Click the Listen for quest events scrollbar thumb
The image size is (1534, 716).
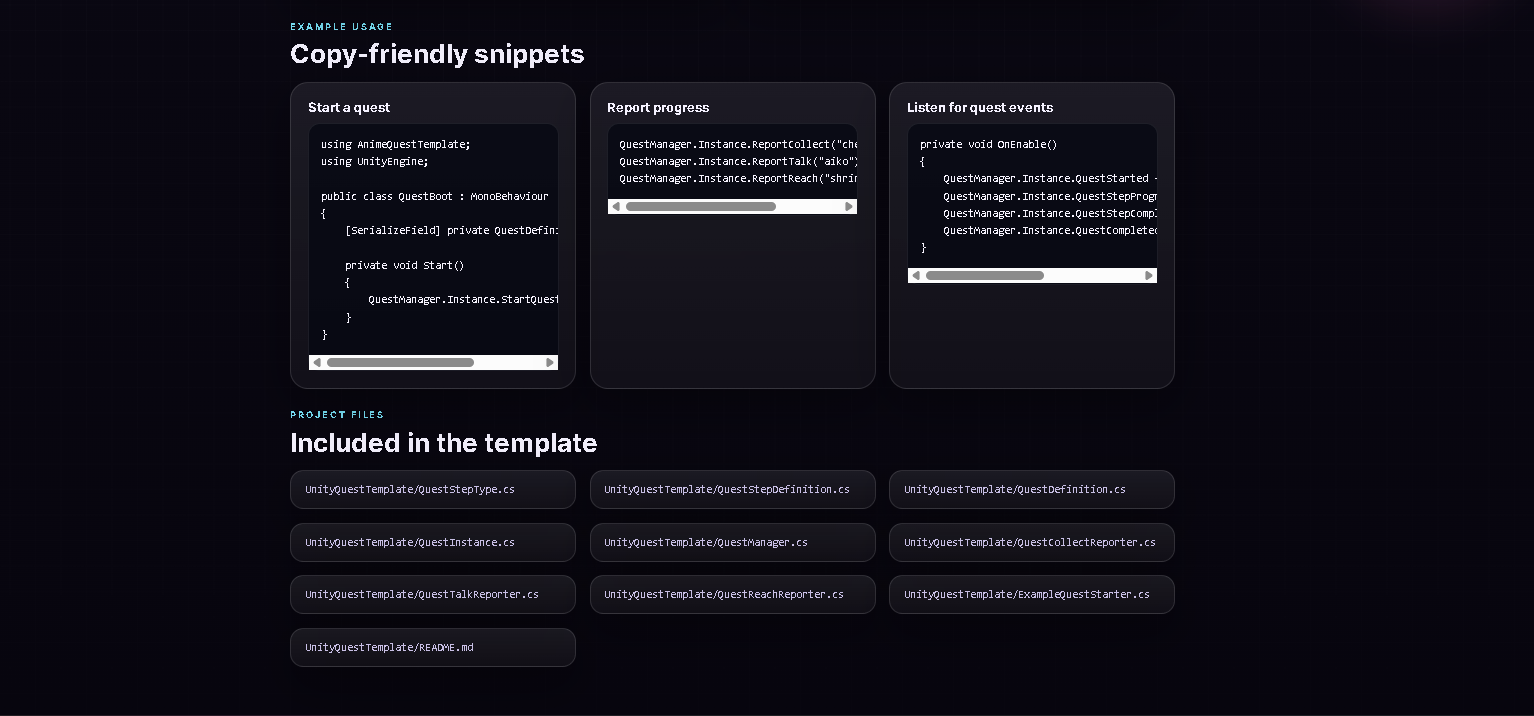click(x=984, y=276)
